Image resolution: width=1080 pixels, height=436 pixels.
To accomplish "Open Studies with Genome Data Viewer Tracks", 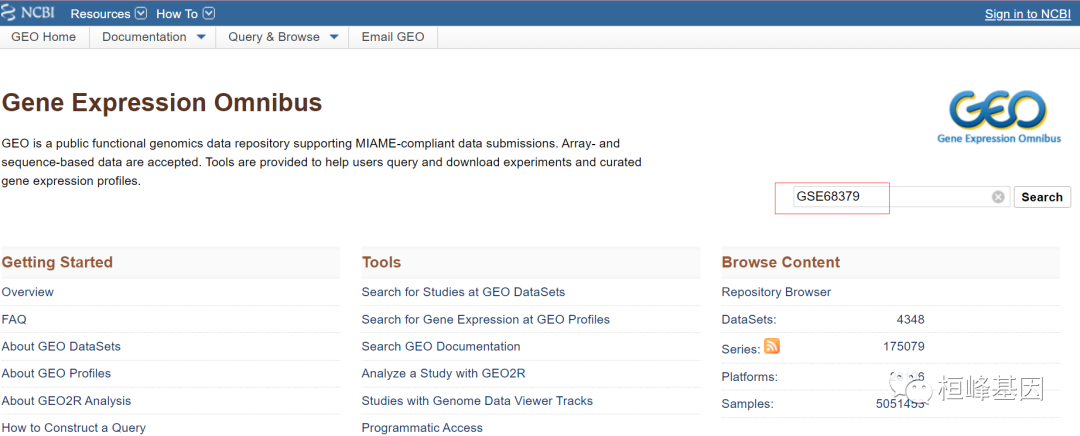I will 477,401.
